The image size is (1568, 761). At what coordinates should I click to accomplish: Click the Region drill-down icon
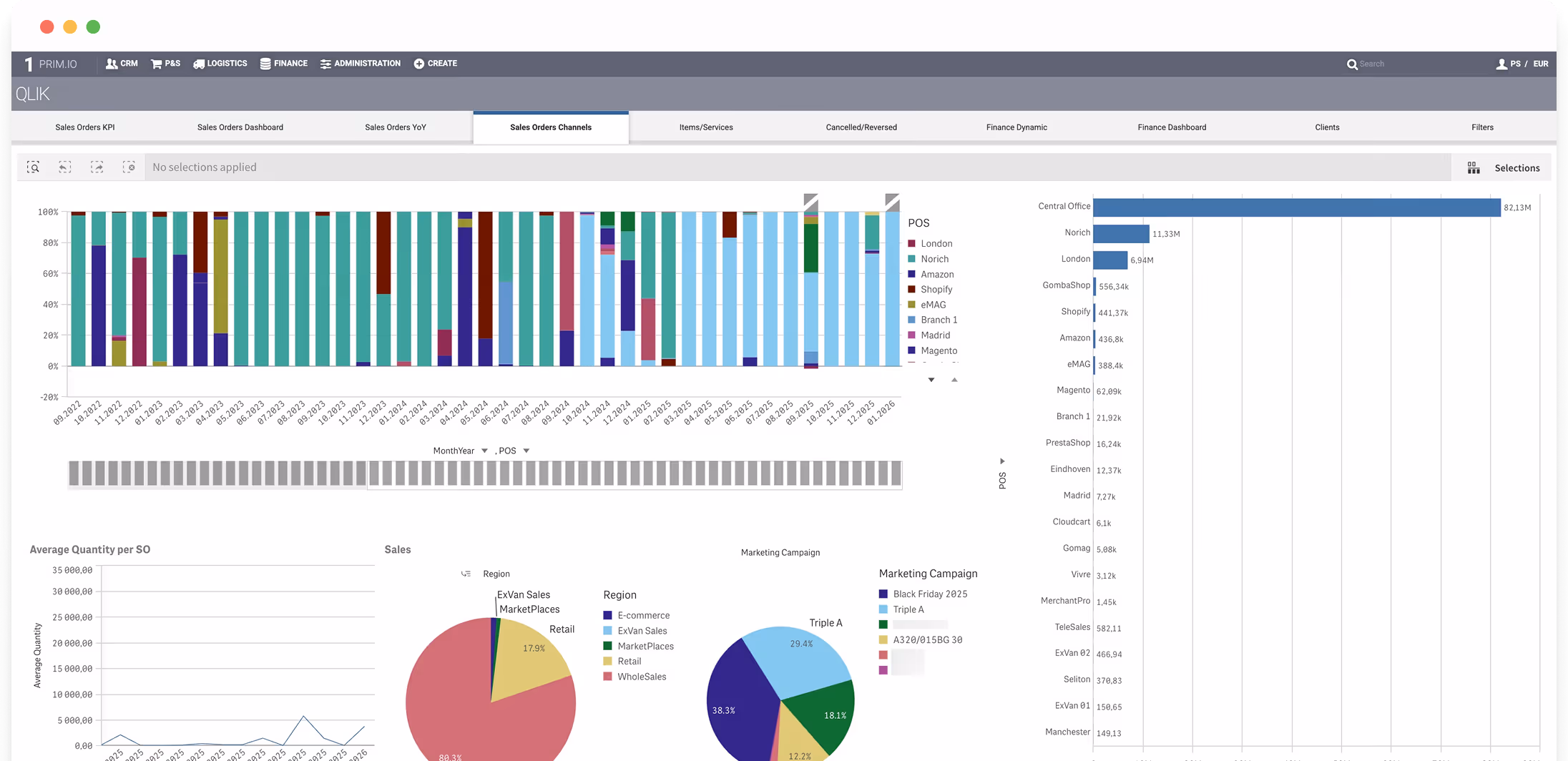(466, 574)
